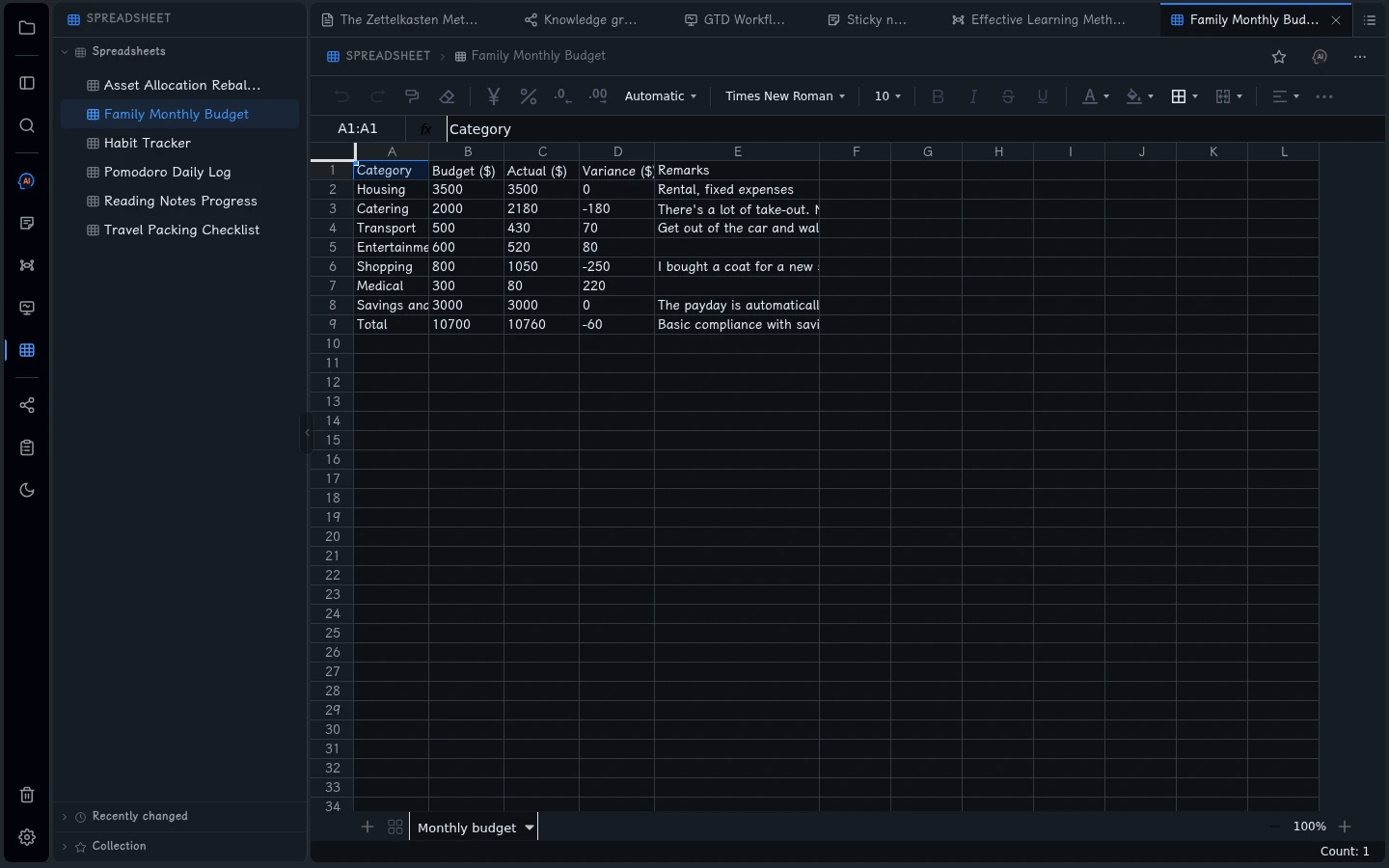Open Habit Tracker spreadsheet
The width and height of the screenshot is (1389, 868).
pyautogui.click(x=179, y=143)
